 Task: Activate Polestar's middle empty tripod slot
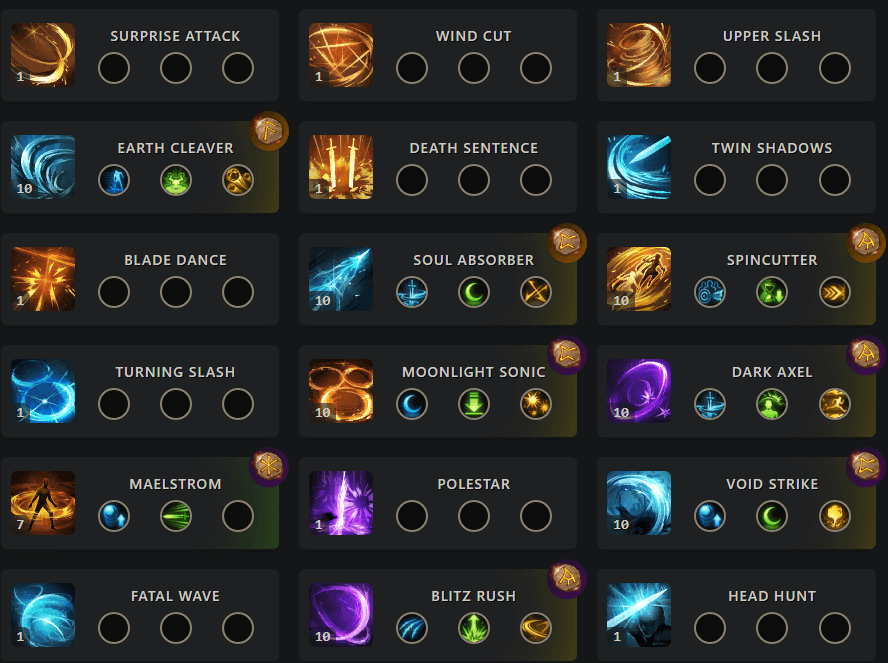[x=474, y=516]
